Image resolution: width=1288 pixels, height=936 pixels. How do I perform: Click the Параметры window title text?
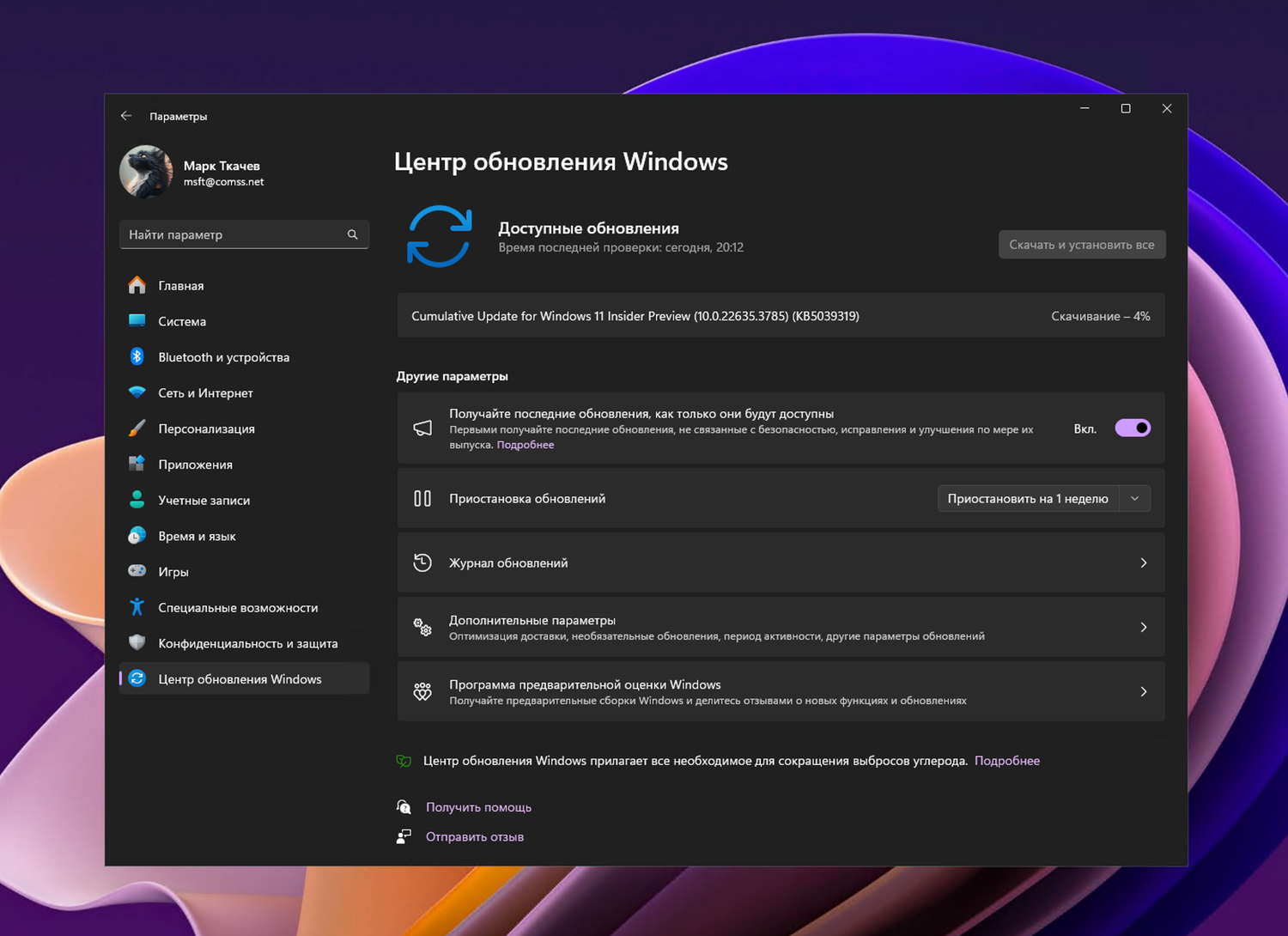tap(178, 116)
